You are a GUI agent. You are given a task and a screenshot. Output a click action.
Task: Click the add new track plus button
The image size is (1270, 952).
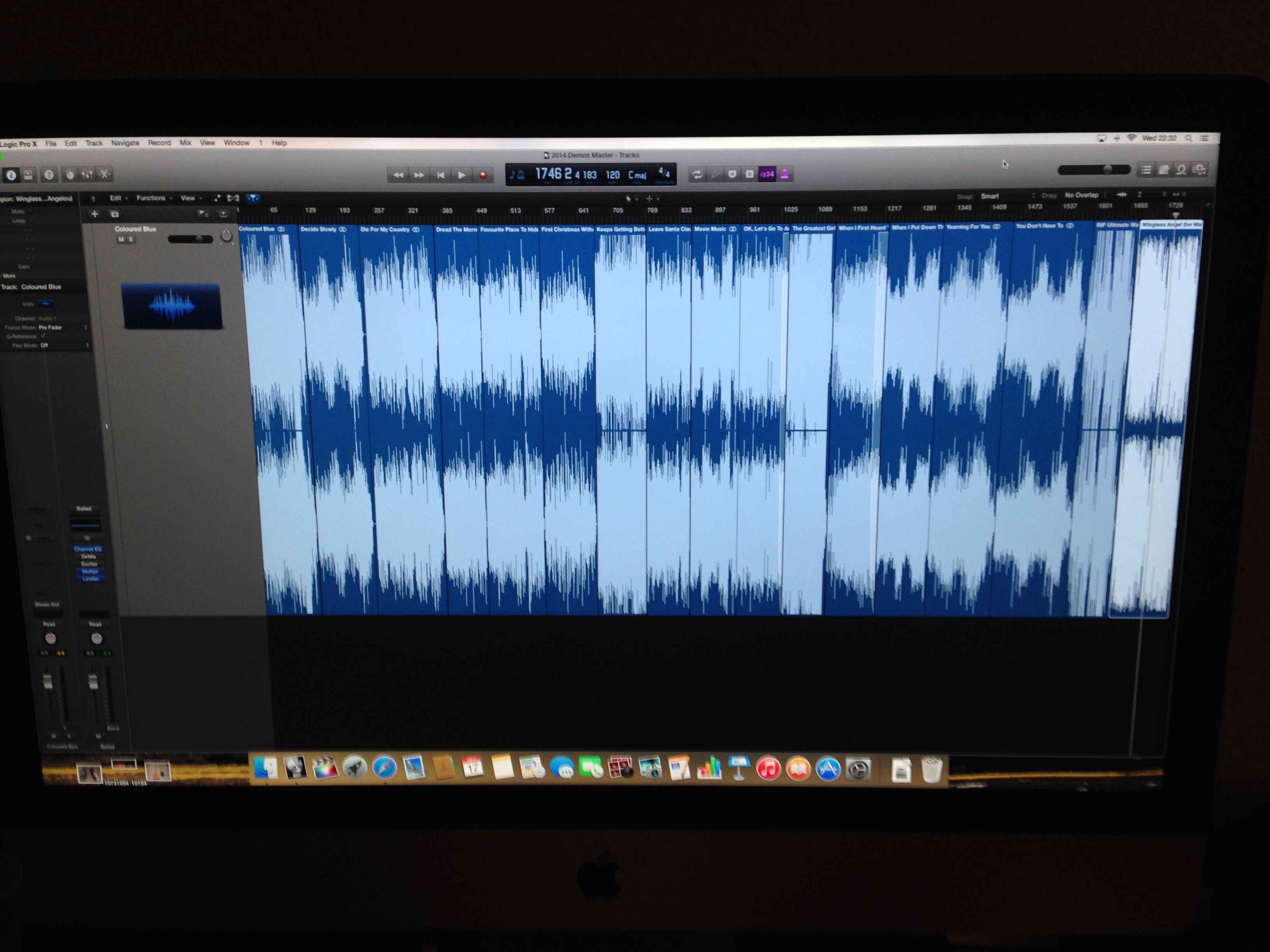point(95,214)
